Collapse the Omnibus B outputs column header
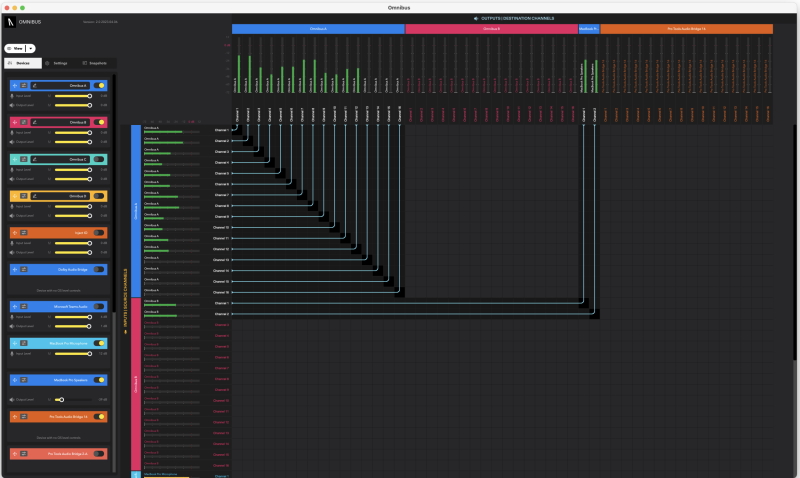 pos(491,29)
